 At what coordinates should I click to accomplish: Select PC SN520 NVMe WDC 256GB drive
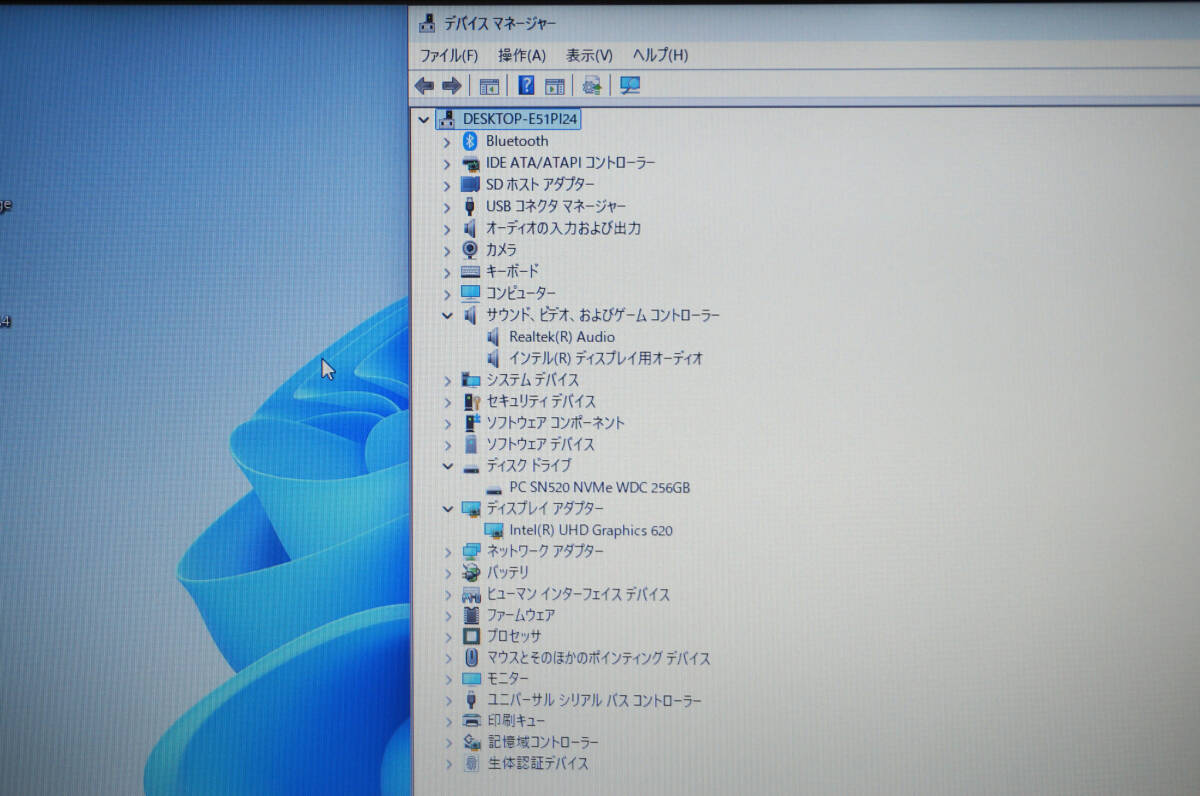[599, 488]
